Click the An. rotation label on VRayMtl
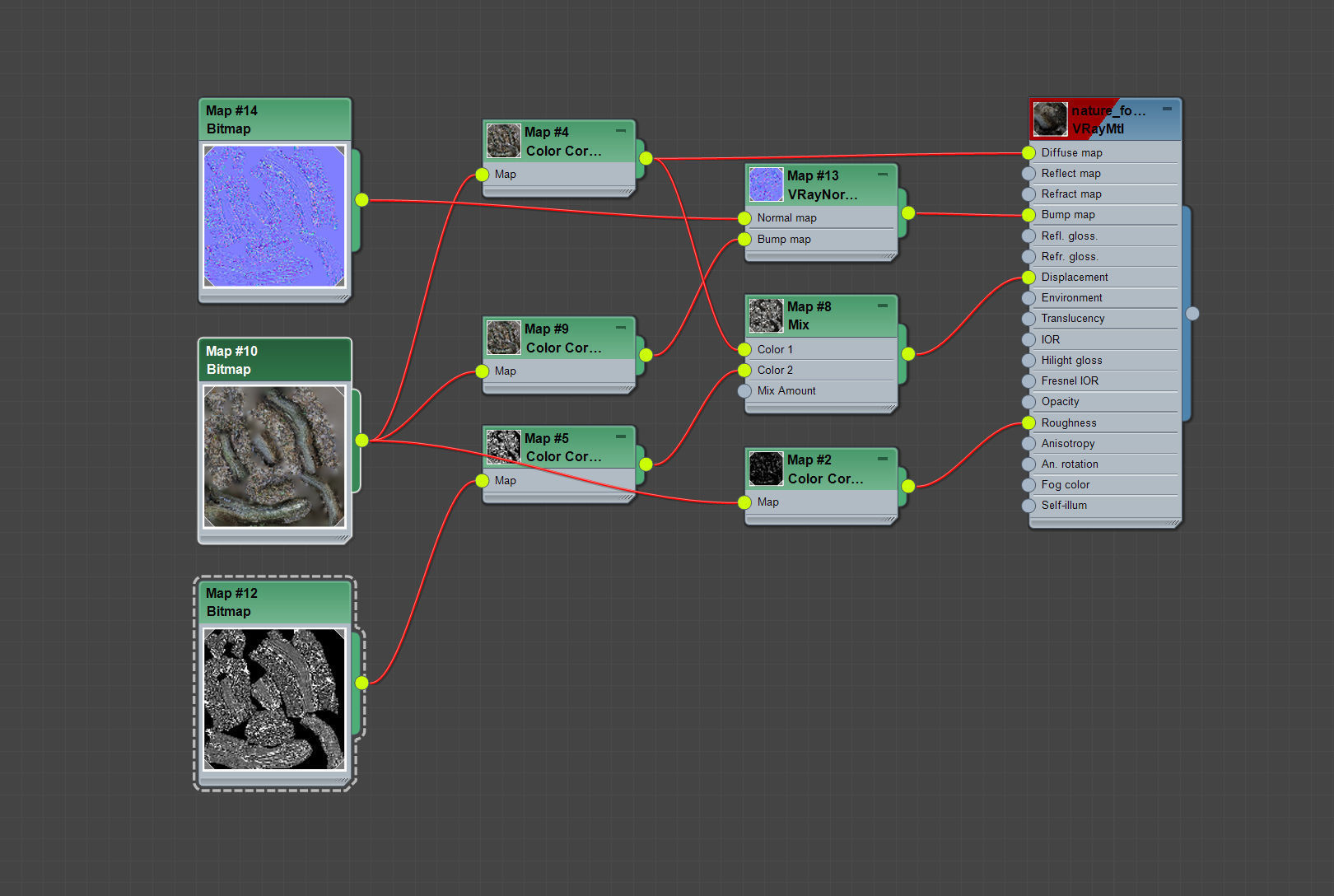The height and width of the screenshot is (896, 1334). 1070,464
